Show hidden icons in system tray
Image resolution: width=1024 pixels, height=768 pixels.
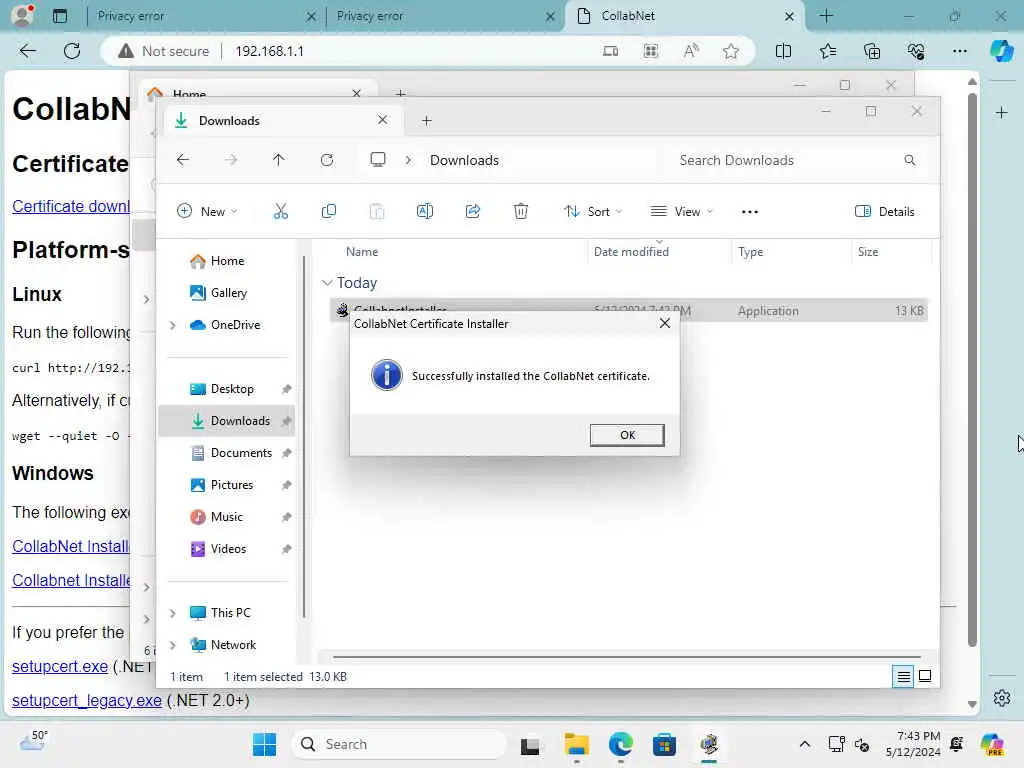pyautogui.click(x=805, y=744)
